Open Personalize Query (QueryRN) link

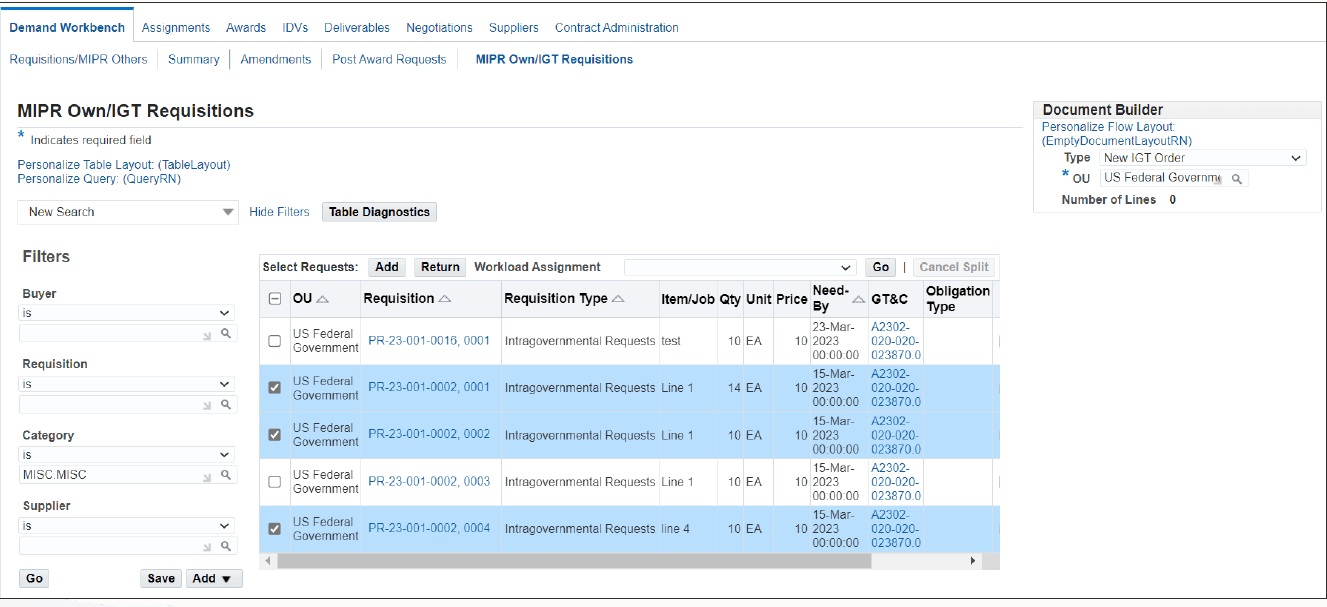click(x=99, y=179)
